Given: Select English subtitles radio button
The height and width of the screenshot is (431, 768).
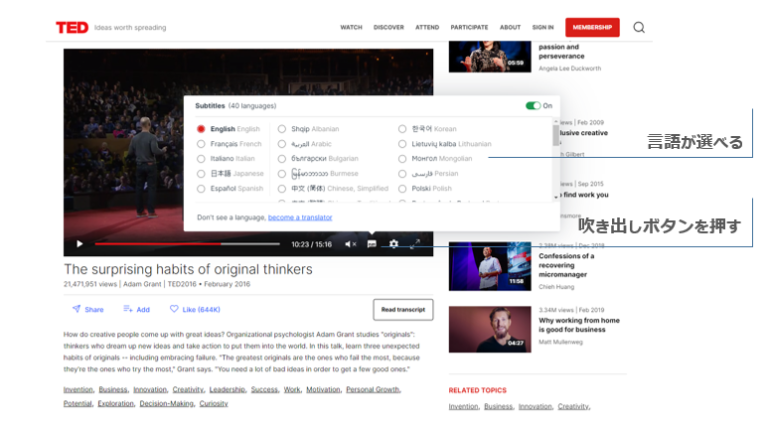Looking at the screenshot, I should point(201,129).
